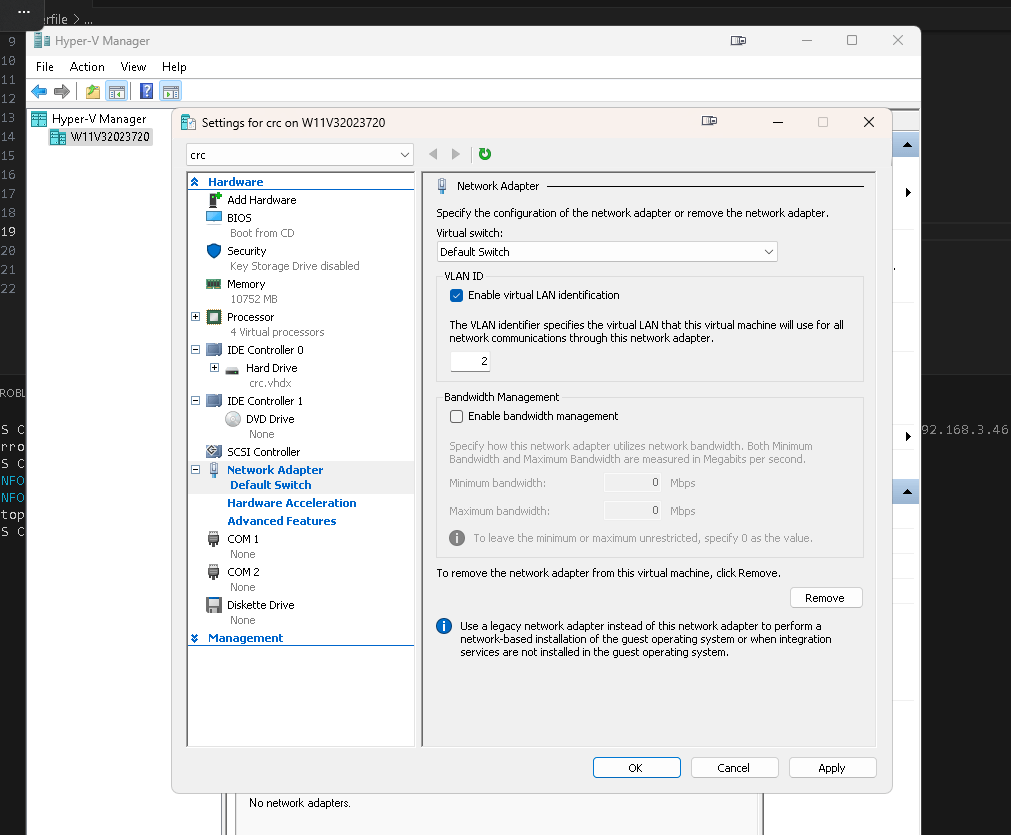1011x835 pixels.
Task: Select the Memory item
Action: coord(246,284)
